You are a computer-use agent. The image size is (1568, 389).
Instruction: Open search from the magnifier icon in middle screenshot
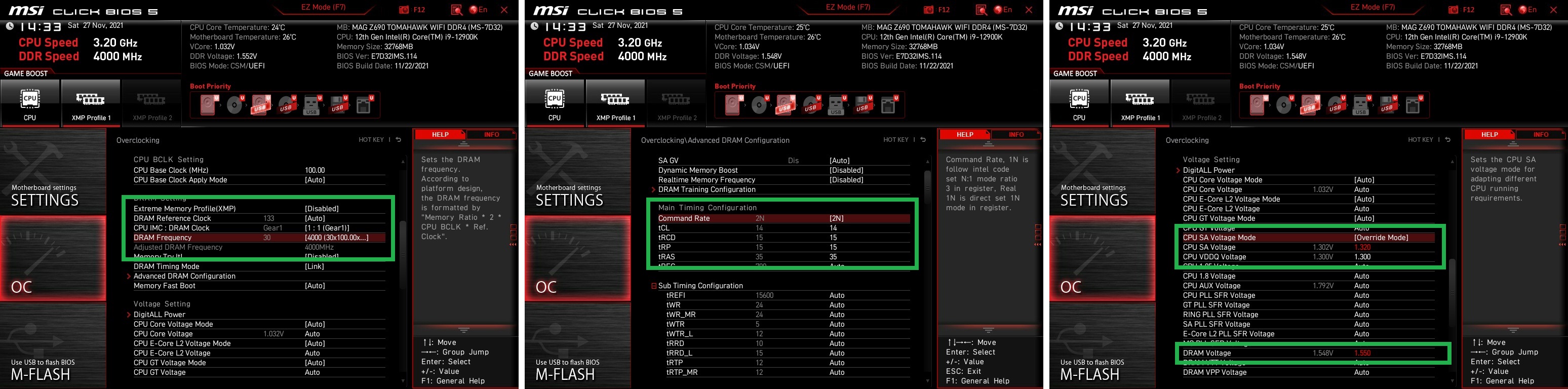(981, 10)
